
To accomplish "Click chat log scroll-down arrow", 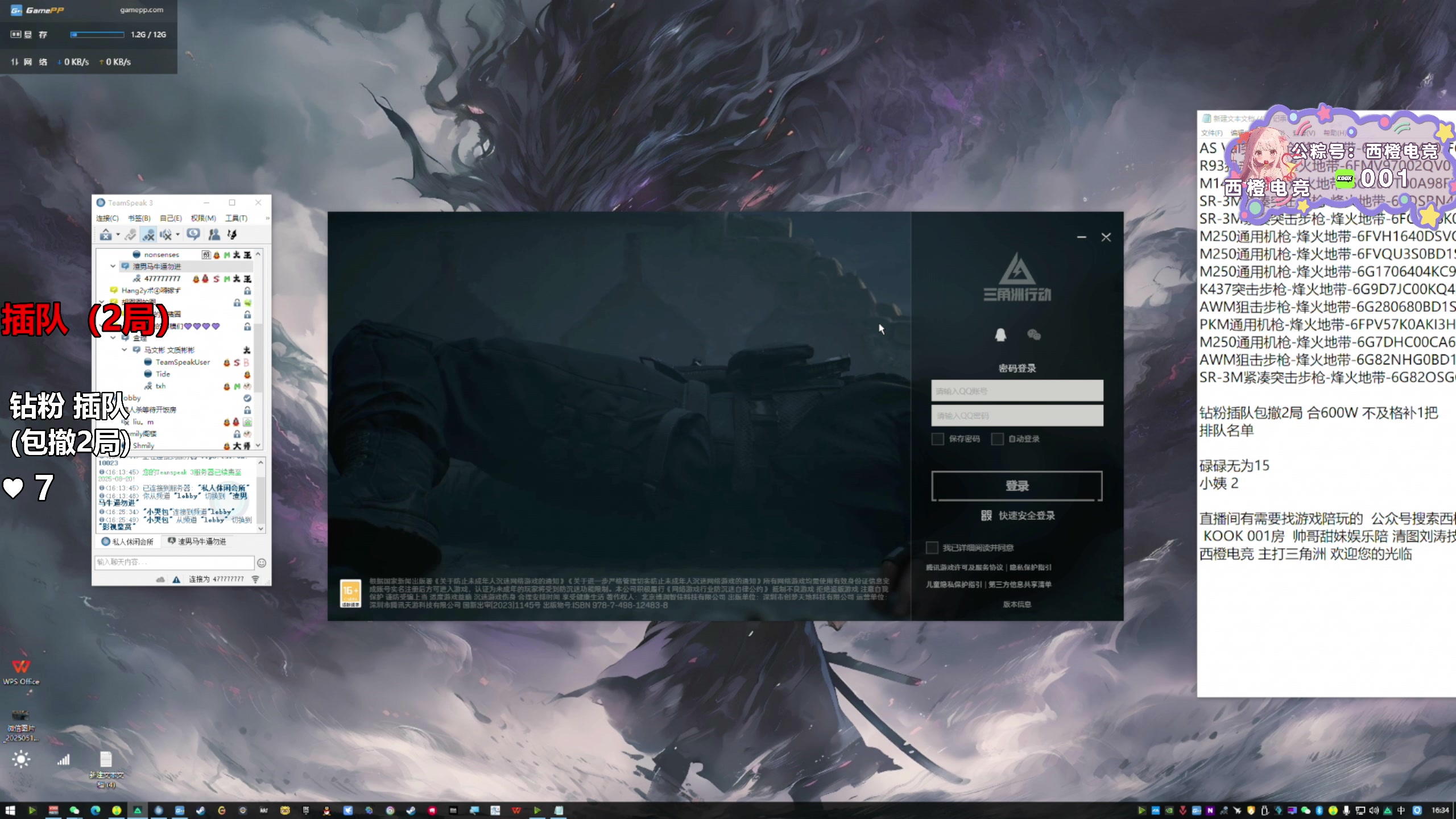I will pyautogui.click(x=261, y=528).
